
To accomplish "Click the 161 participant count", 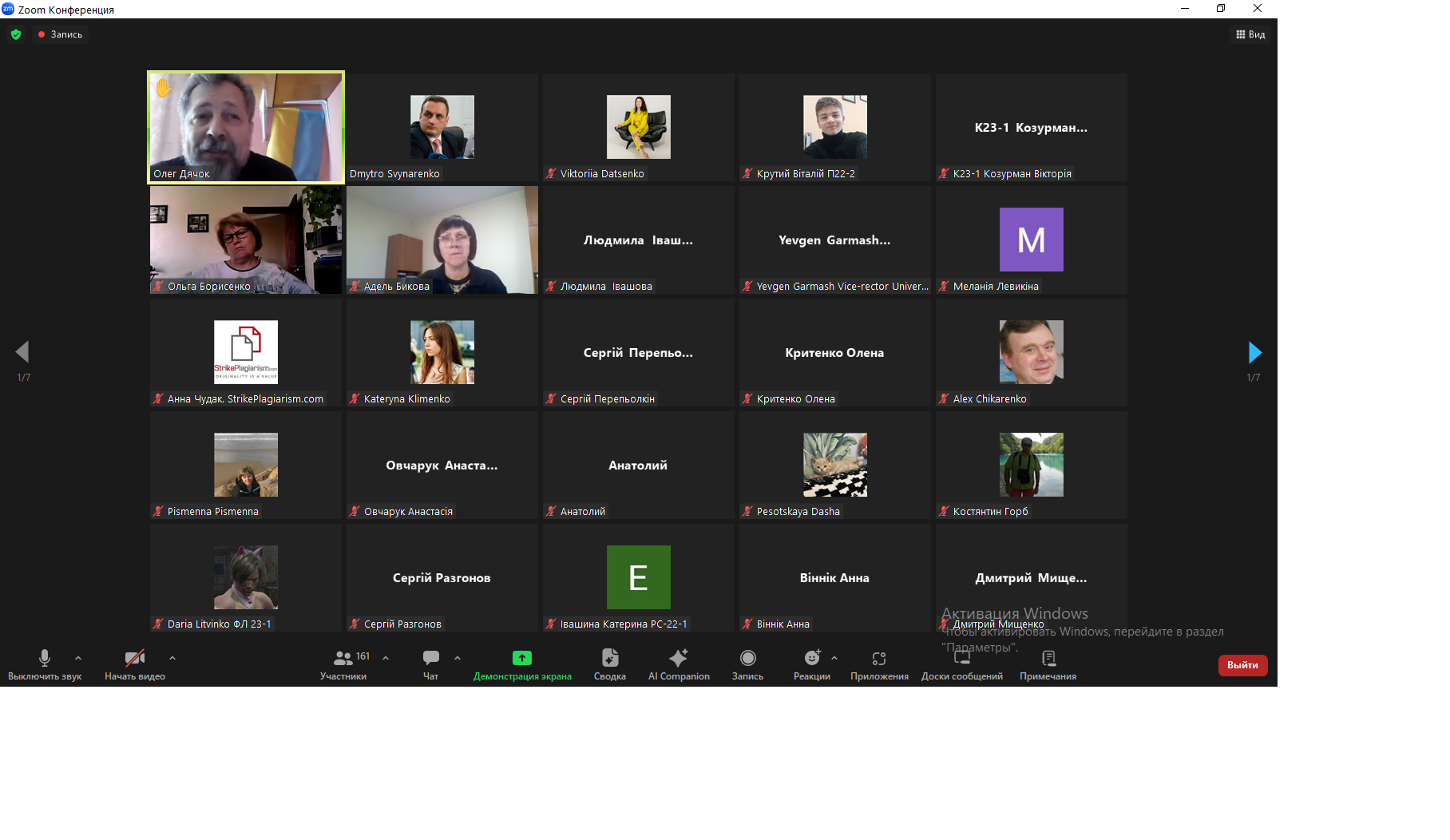I will coord(362,656).
